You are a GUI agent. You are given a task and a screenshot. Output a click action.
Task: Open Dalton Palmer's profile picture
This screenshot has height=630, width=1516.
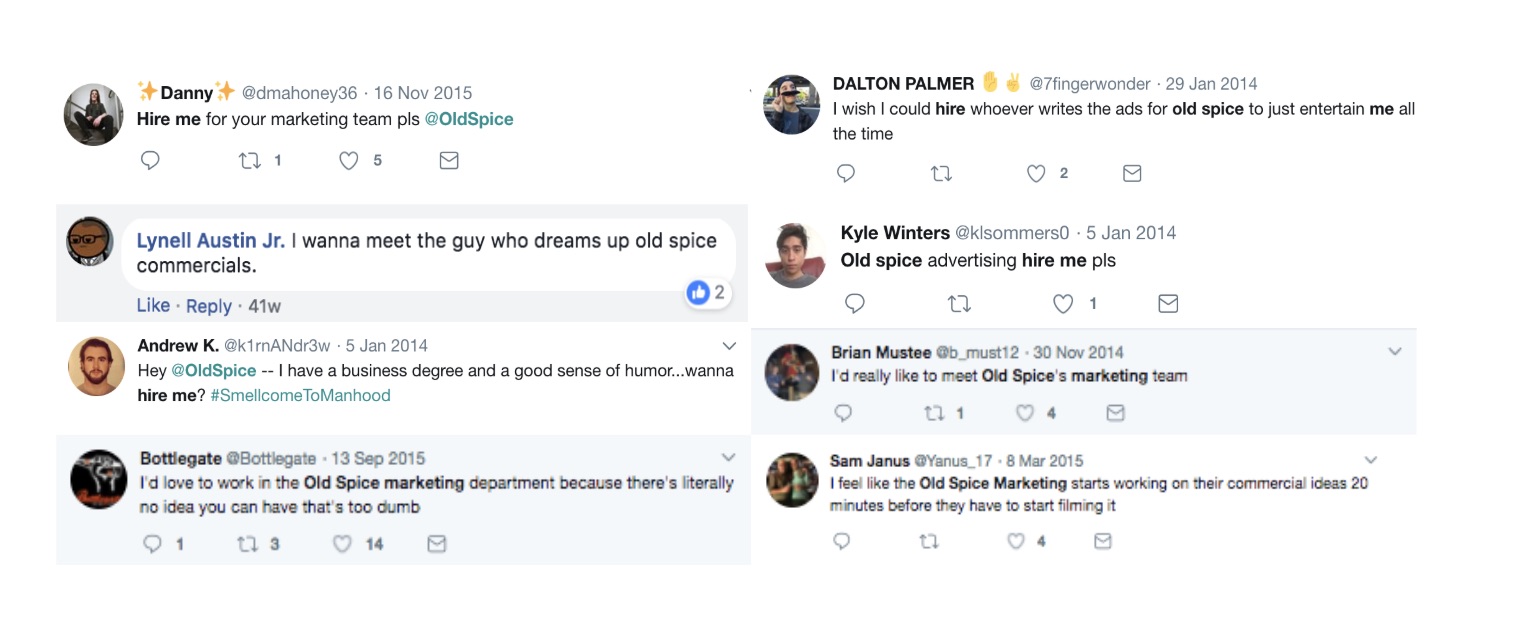point(791,104)
